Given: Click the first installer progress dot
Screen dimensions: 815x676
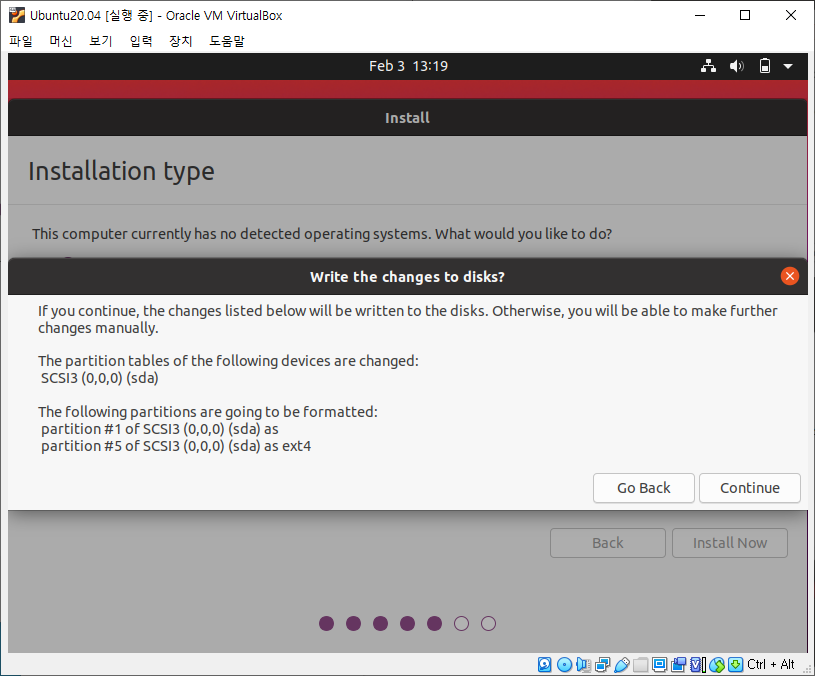Looking at the screenshot, I should [x=326, y=624].
